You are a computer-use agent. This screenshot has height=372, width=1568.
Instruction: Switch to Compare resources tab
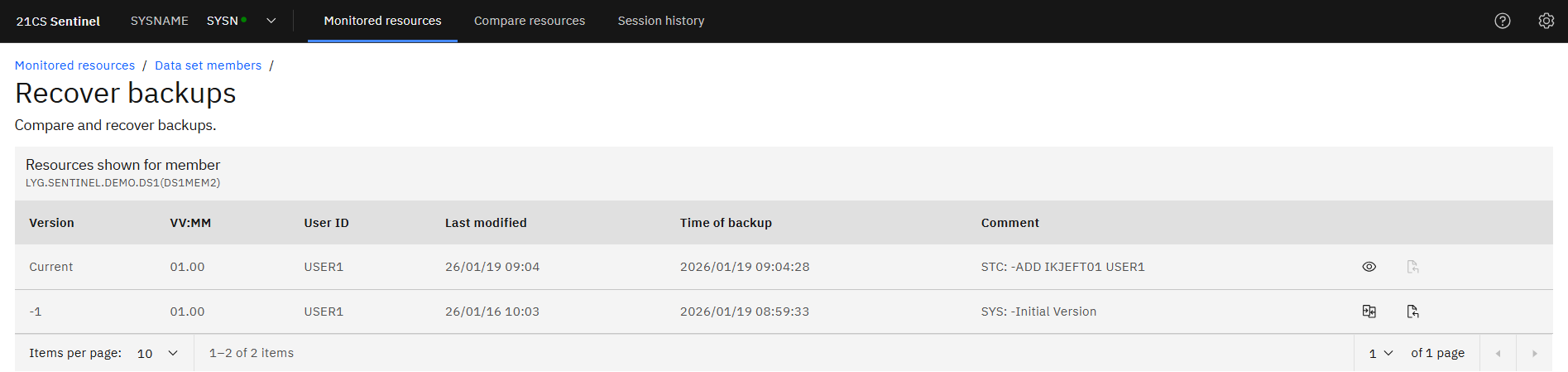[x=529, y=21]
